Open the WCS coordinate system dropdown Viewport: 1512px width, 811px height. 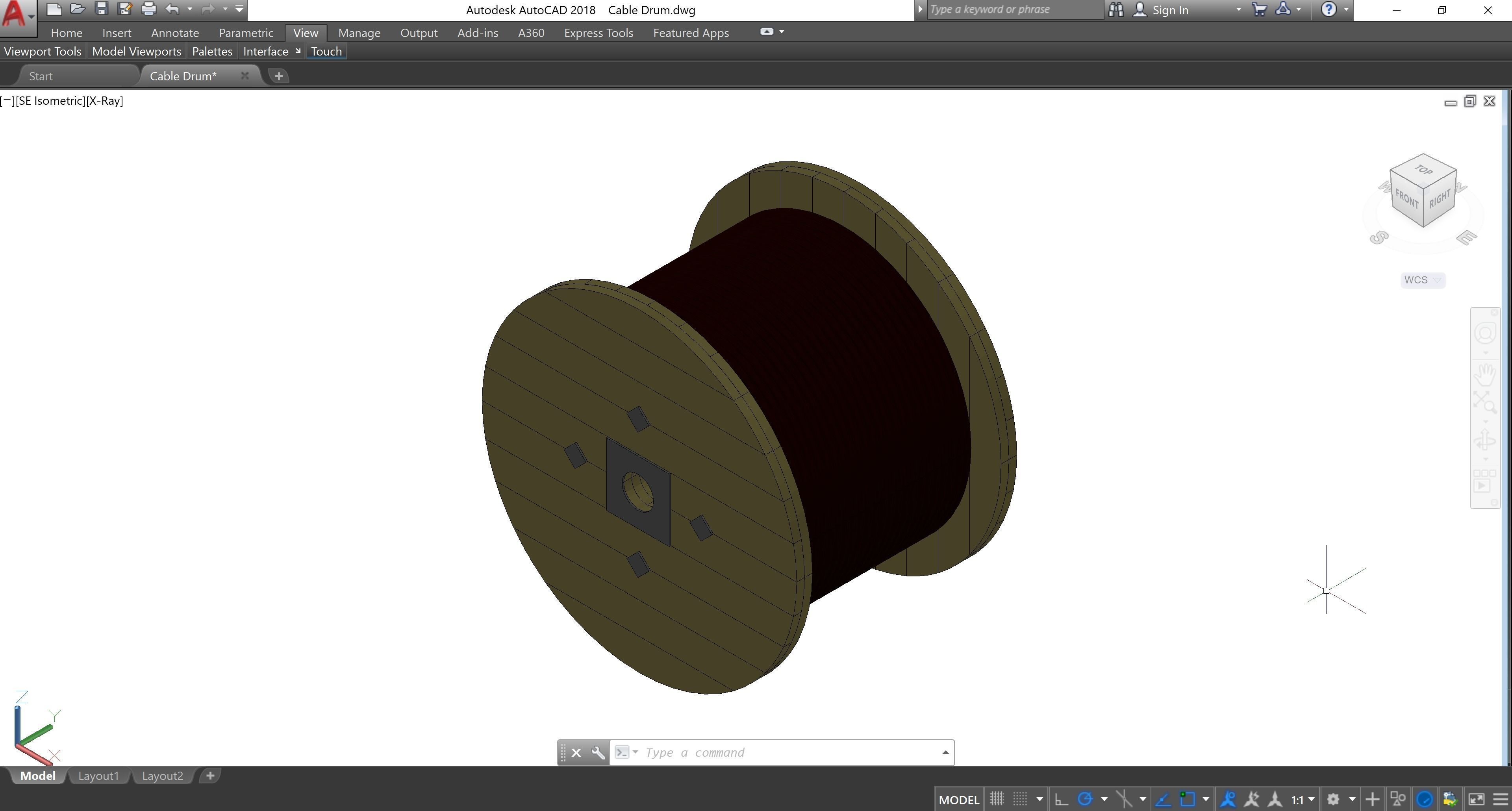pyautogui.click(x=1437, y=281)
